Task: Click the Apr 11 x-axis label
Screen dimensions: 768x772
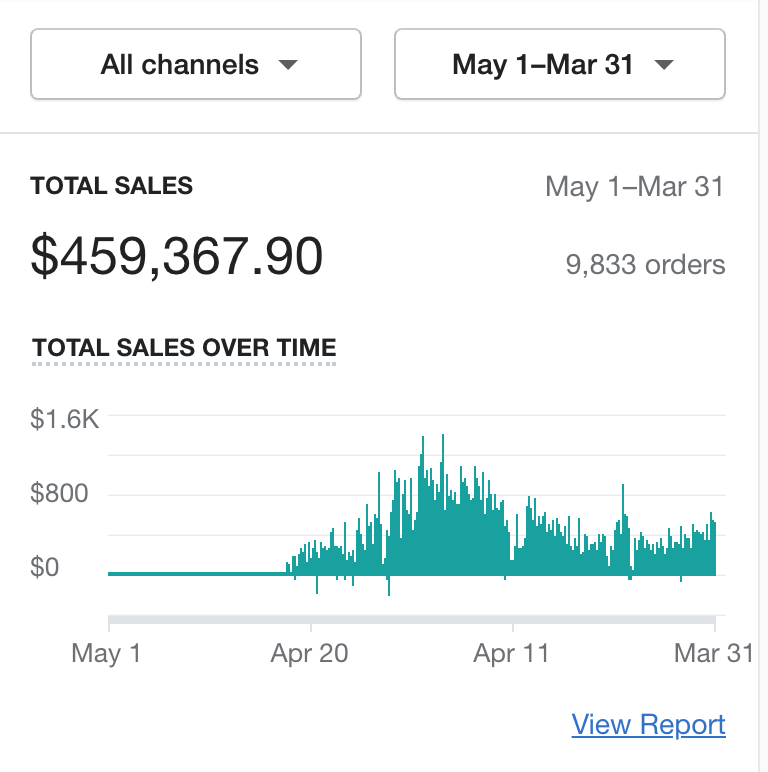Action: (x=512, y=653)
